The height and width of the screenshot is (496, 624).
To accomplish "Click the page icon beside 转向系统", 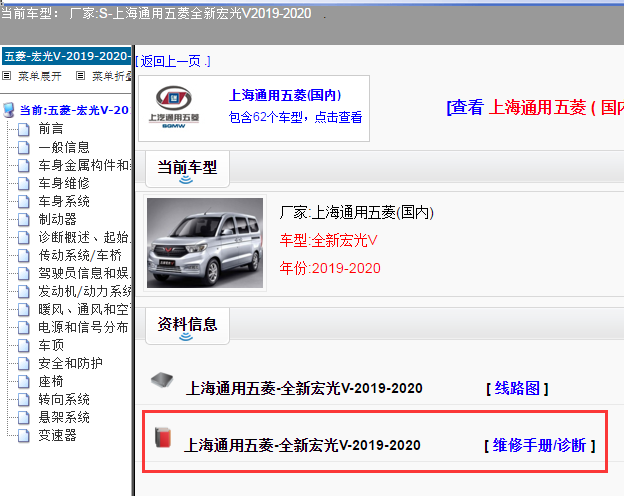I will click(x=23, y=400).
